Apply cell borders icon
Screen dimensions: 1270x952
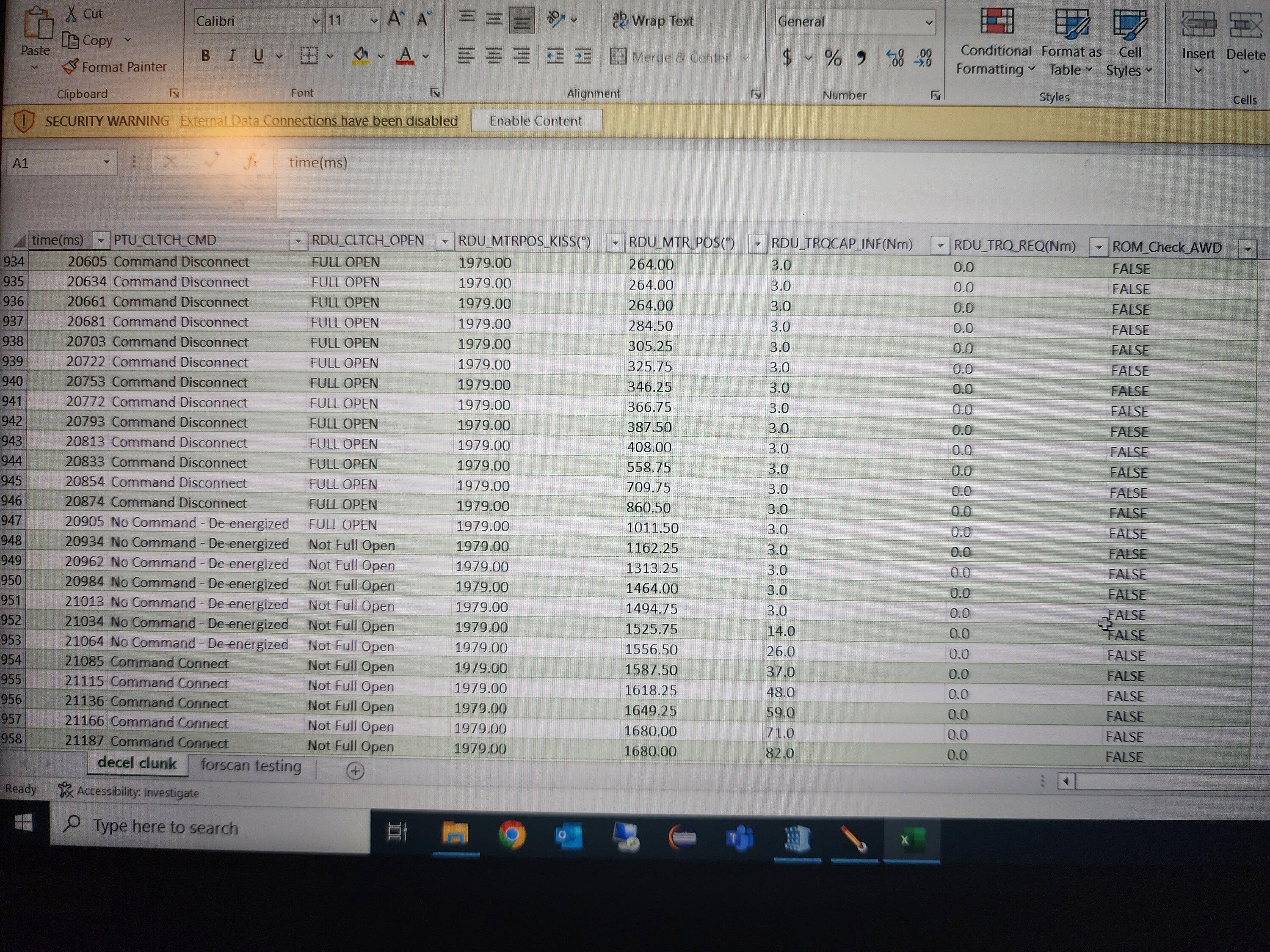point(309,56)
